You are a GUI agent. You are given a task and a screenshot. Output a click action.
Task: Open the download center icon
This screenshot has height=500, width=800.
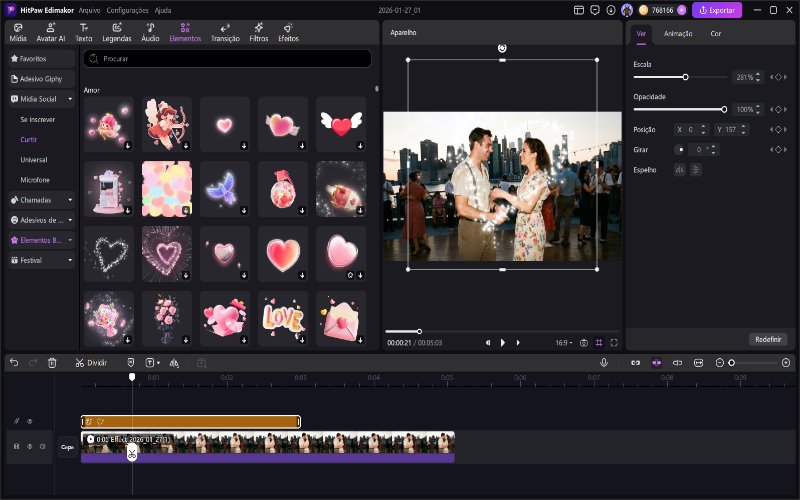click(x=611, y=10)
